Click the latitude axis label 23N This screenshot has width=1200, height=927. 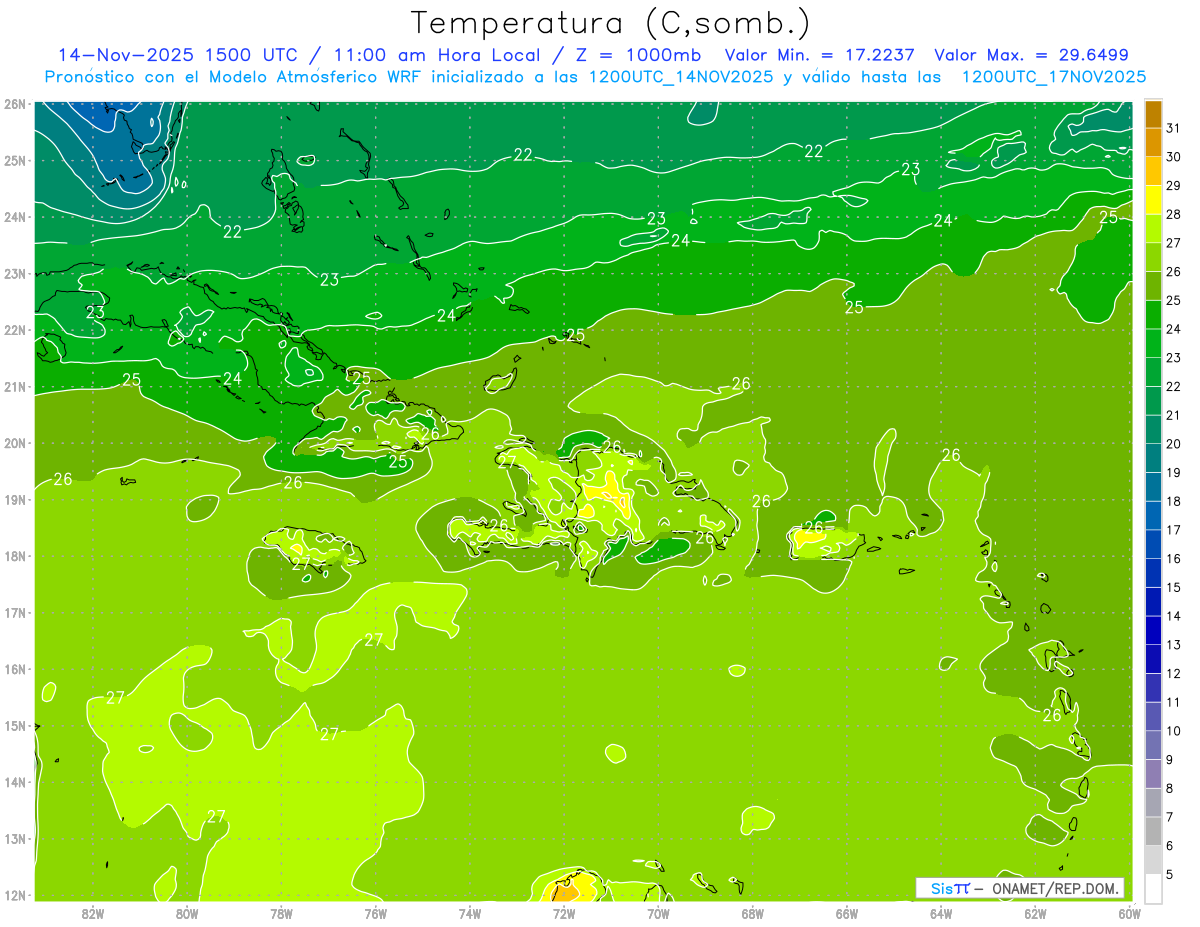(14, 274)
